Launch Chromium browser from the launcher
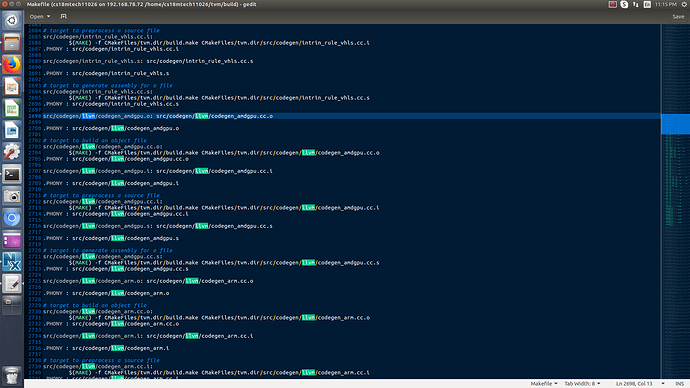 [x=12, y=218]
